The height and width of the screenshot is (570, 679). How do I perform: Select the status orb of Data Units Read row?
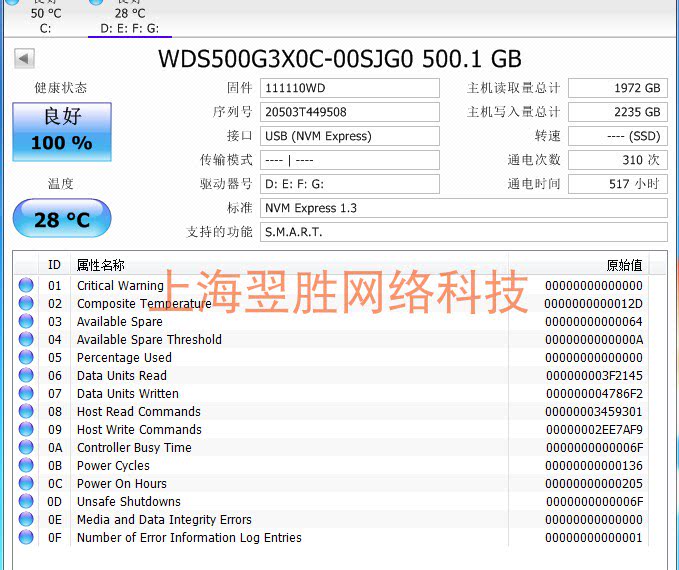click(26, 375)
